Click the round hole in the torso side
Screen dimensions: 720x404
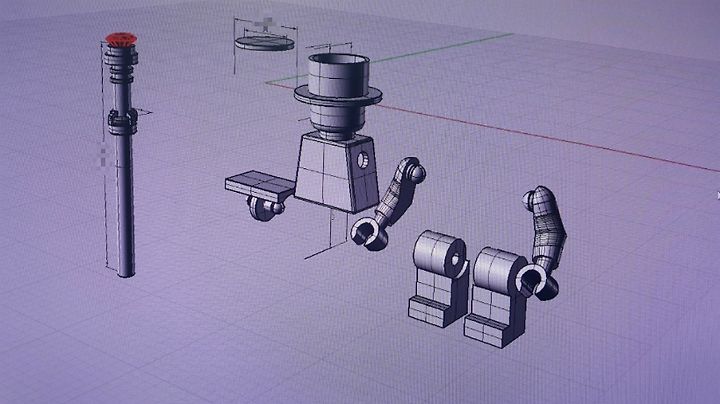(363, 160)
